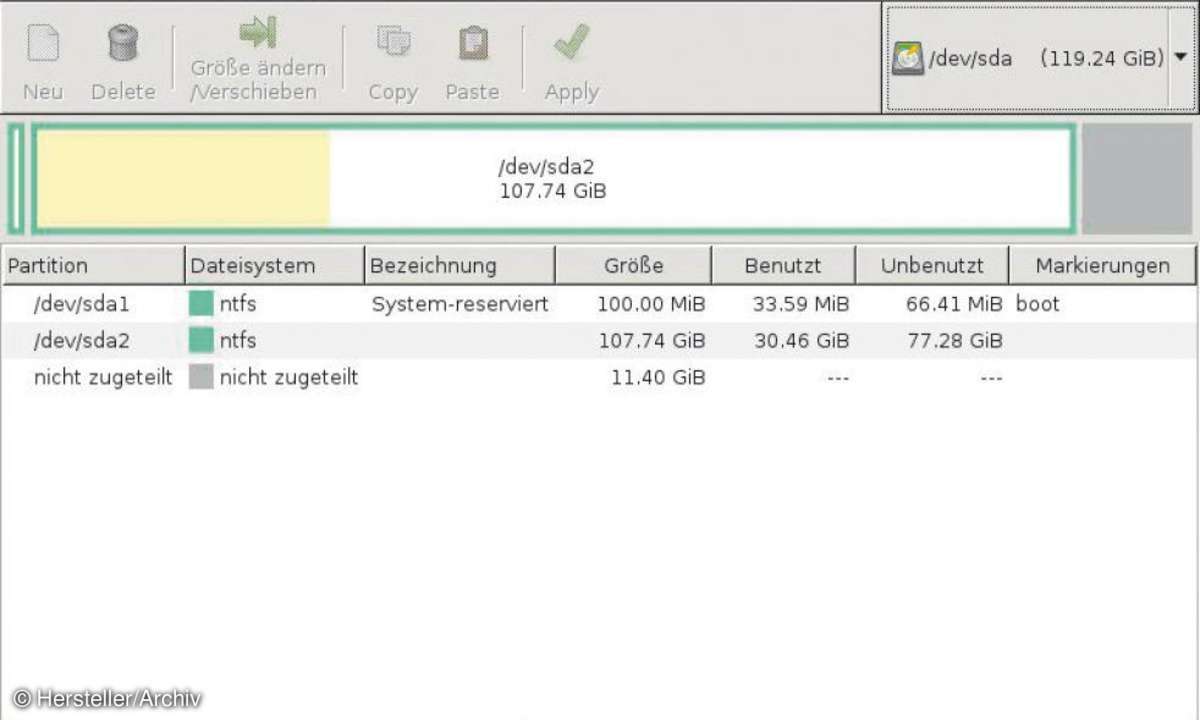
Task: Click the 66.41 MiB unused cell
Action: coord(954,304)
